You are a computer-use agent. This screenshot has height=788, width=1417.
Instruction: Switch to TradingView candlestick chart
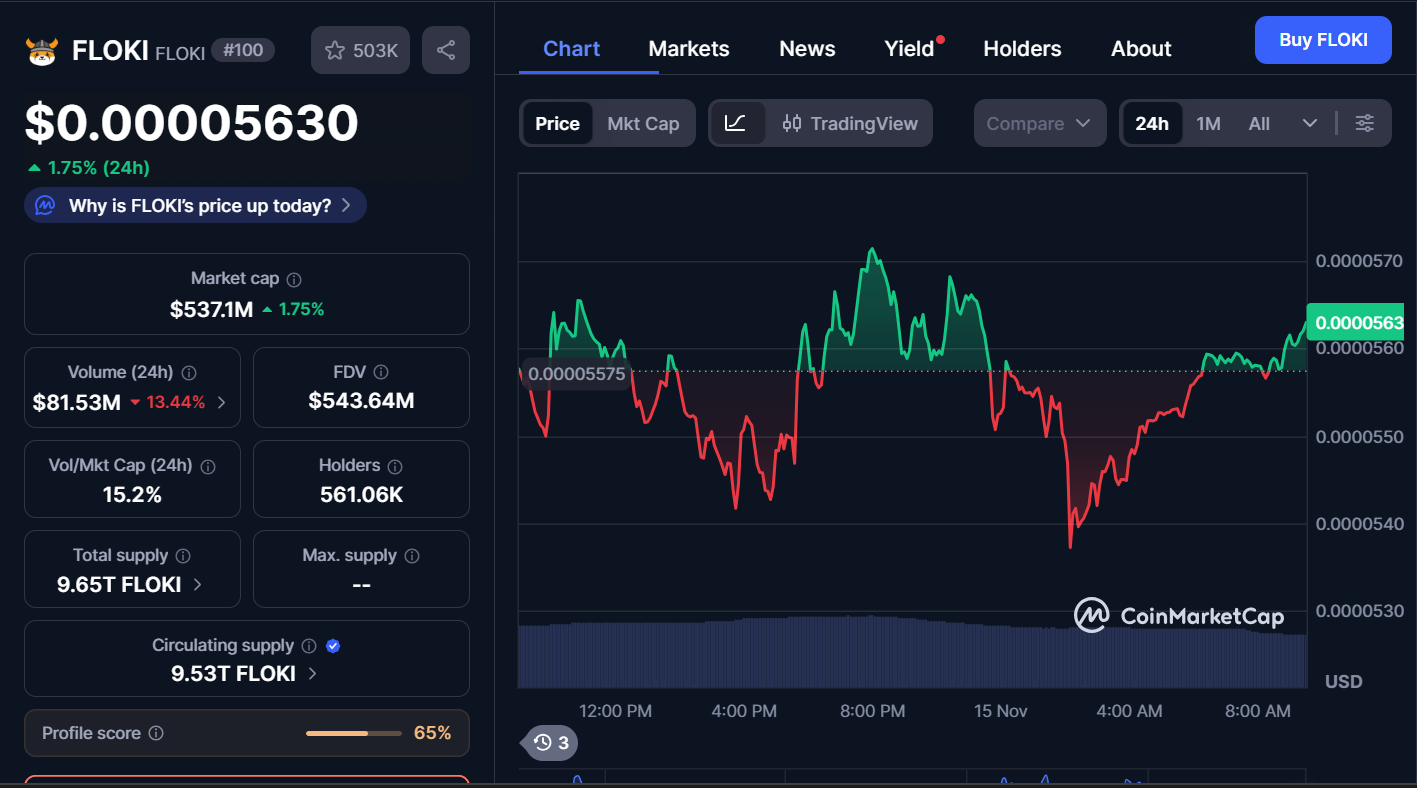850,124
